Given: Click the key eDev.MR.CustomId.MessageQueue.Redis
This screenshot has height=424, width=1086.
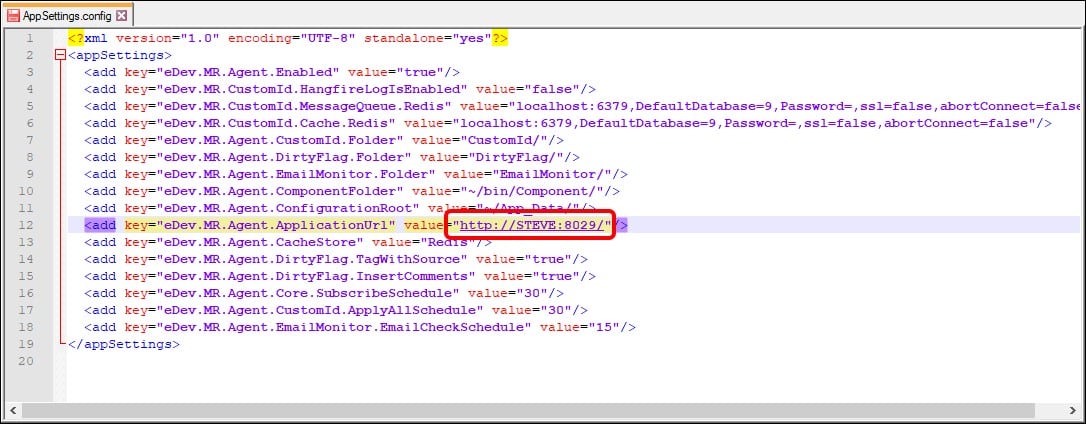Looking at the screenshot, I should [x=306, y=106].
